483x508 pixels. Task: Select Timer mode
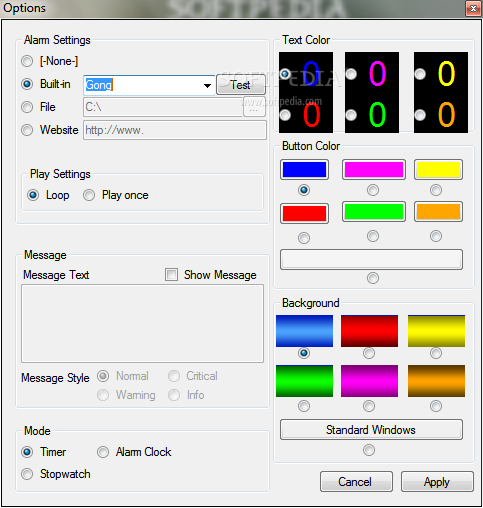[27, 452]
